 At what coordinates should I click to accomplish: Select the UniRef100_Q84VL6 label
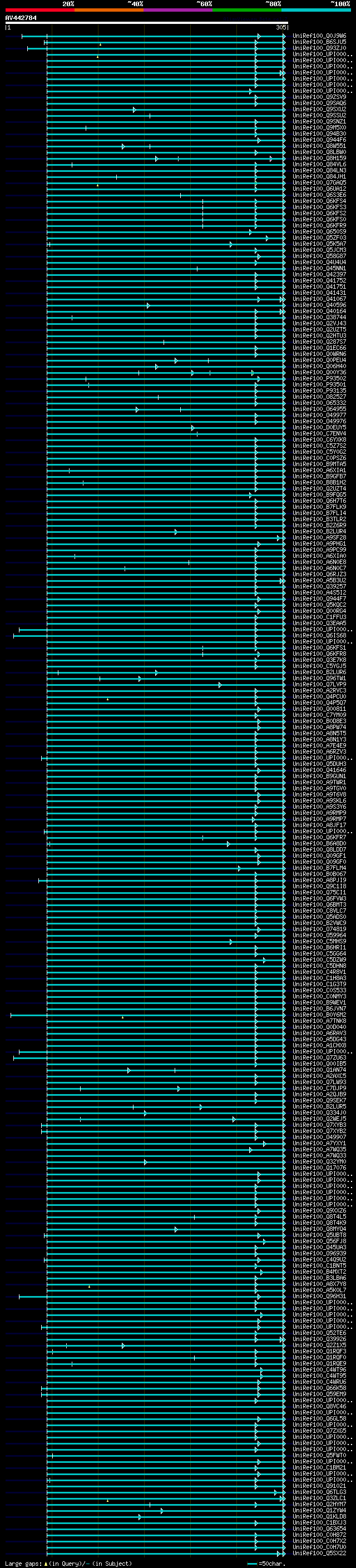[x=319, y=164]
